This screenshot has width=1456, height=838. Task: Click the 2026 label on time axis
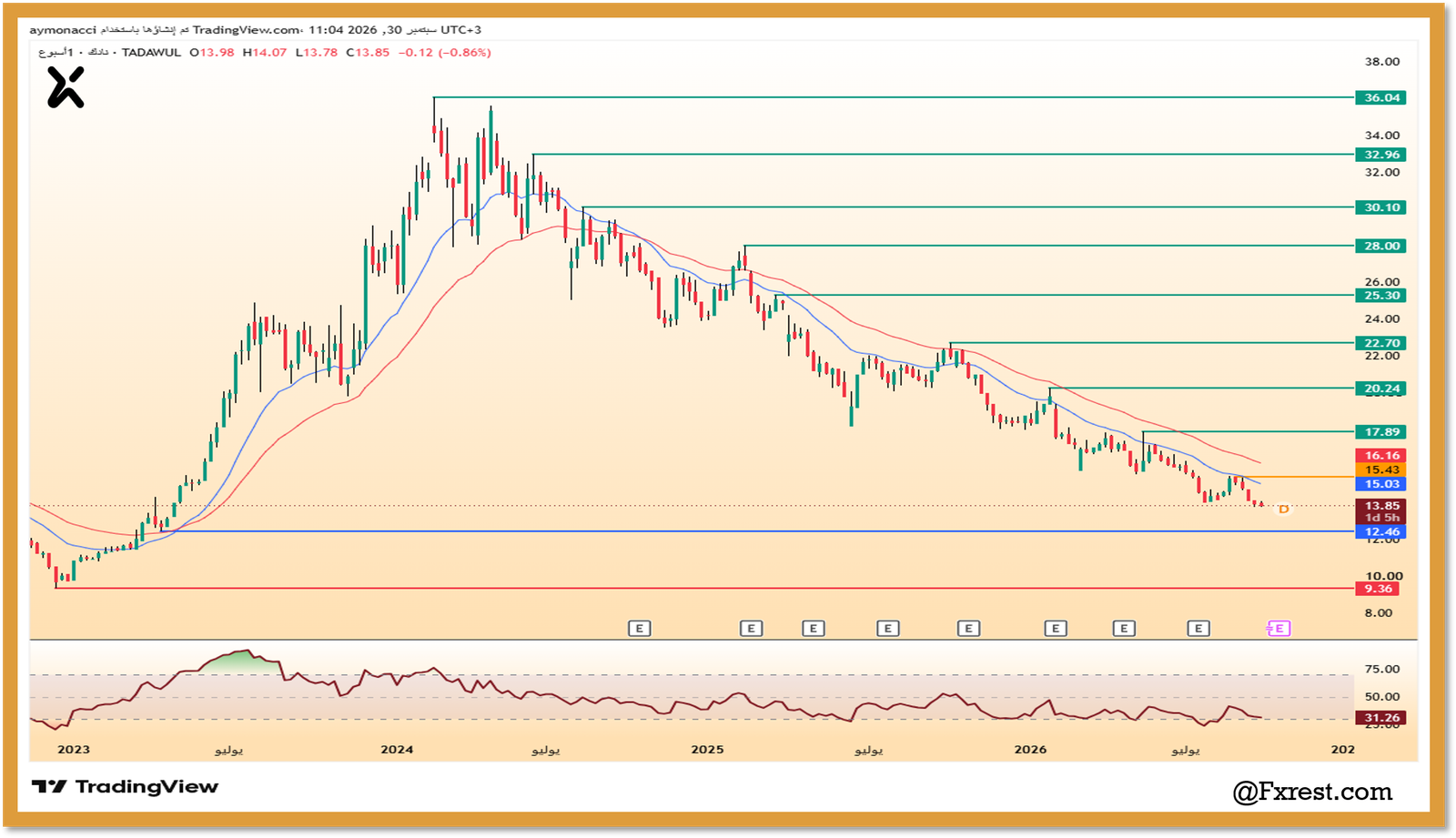coord(1030,750)
